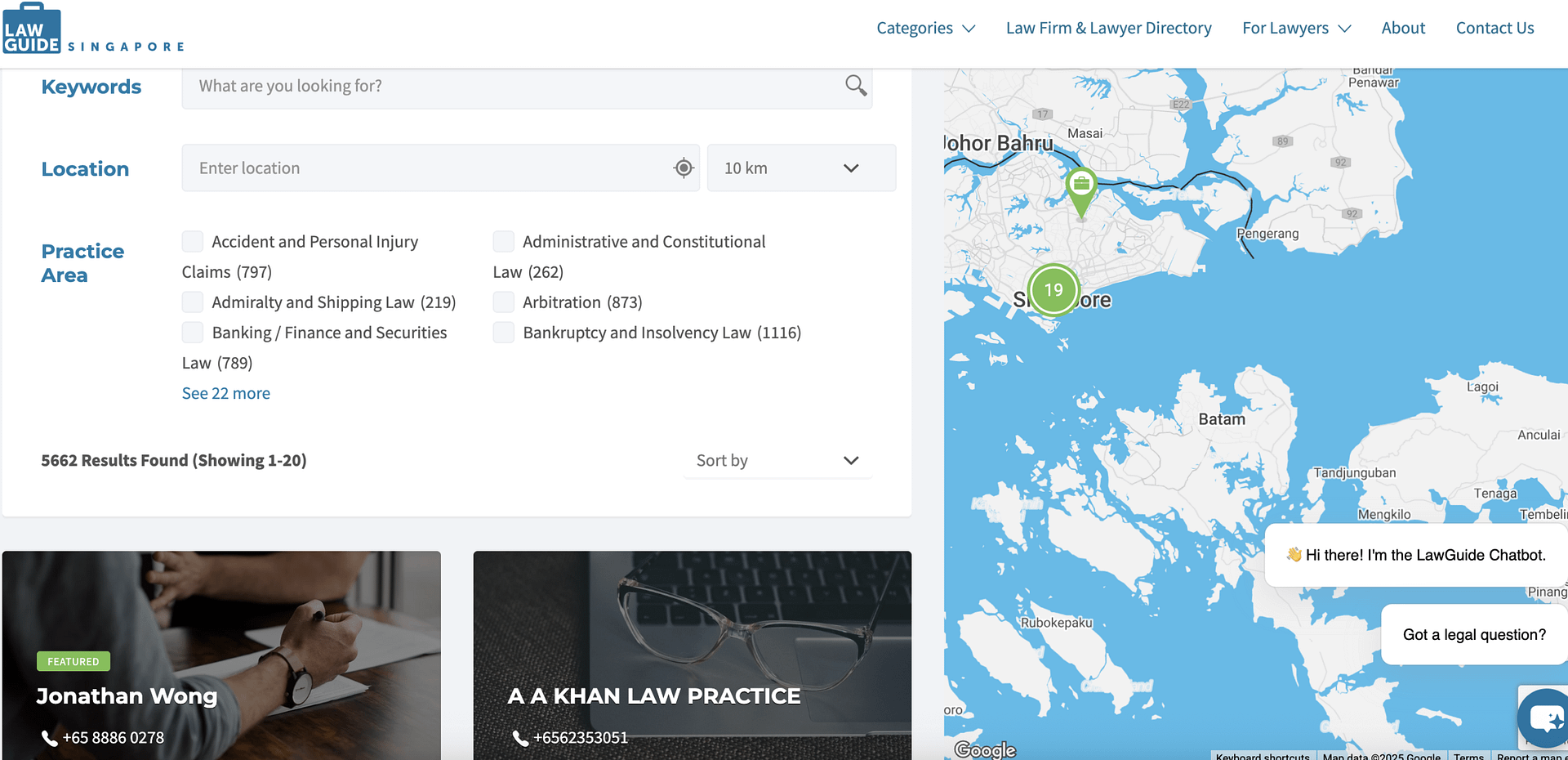Viewport: 1568px width, 760px height.
Task: Click the current location crosshair icon
Action: 684,168
